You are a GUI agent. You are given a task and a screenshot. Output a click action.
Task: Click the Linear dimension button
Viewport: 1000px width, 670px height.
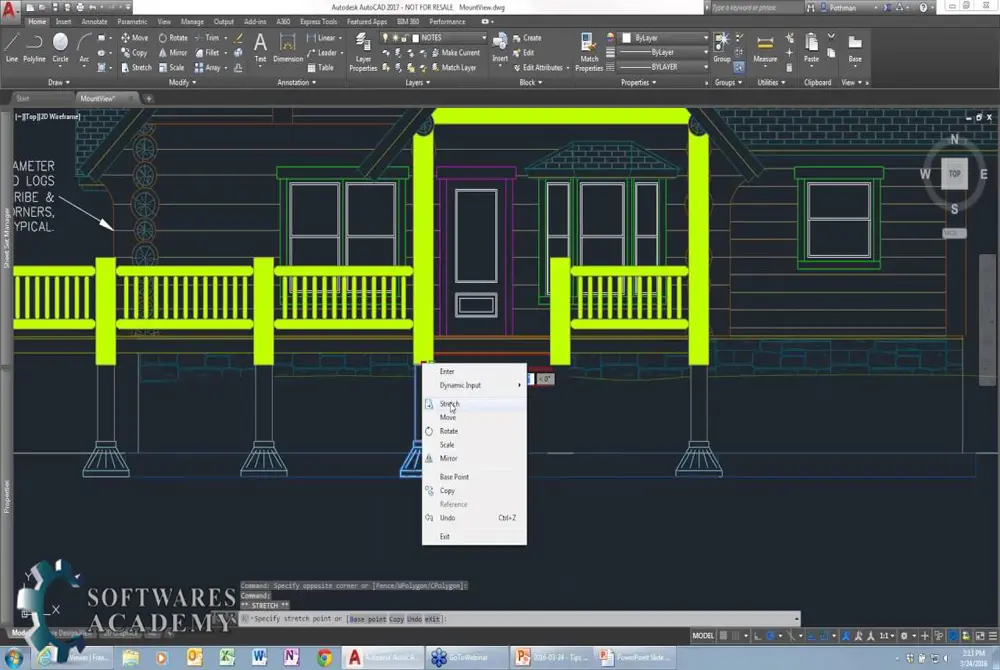click(x=321, y=38)
